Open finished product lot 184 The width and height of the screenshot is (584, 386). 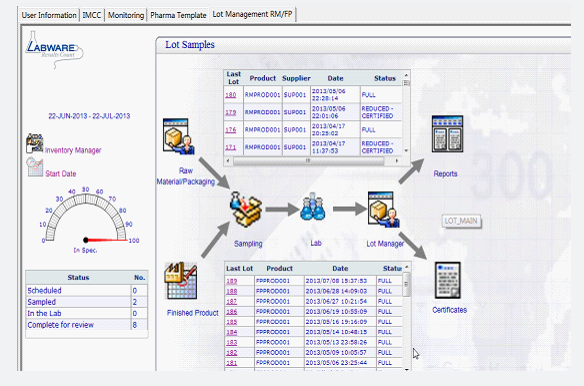point(232,332)
